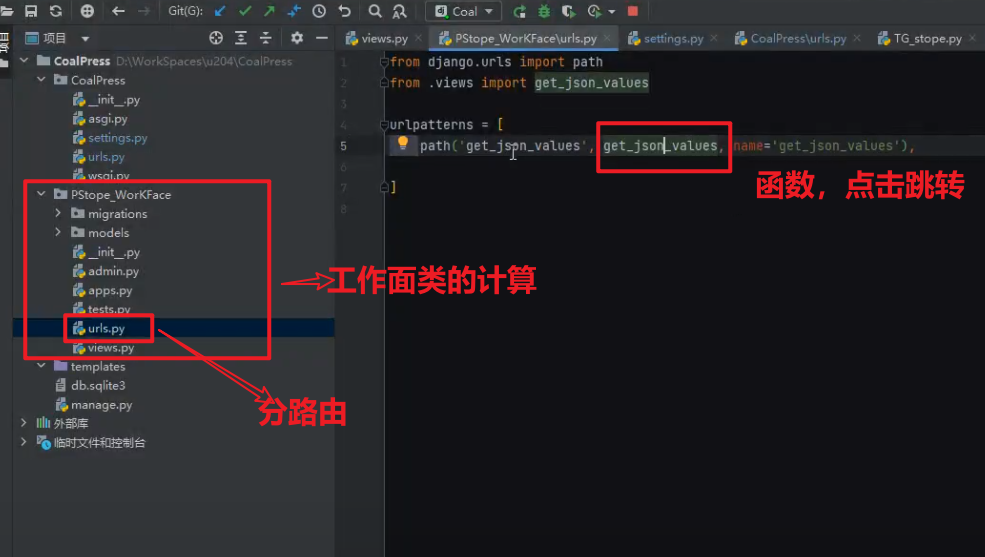Screen dimensions: 985x557
Task: Click Expand All in project panel
Action: point(241,38)
